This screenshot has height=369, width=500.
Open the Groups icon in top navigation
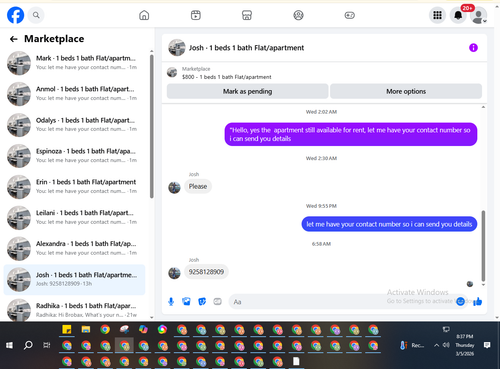(x=298, y=15)
